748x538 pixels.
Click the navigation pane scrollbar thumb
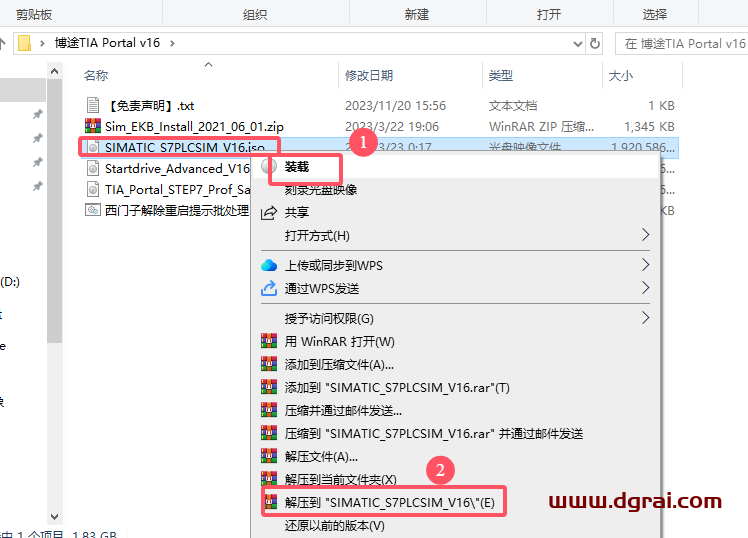coord(54,211)
